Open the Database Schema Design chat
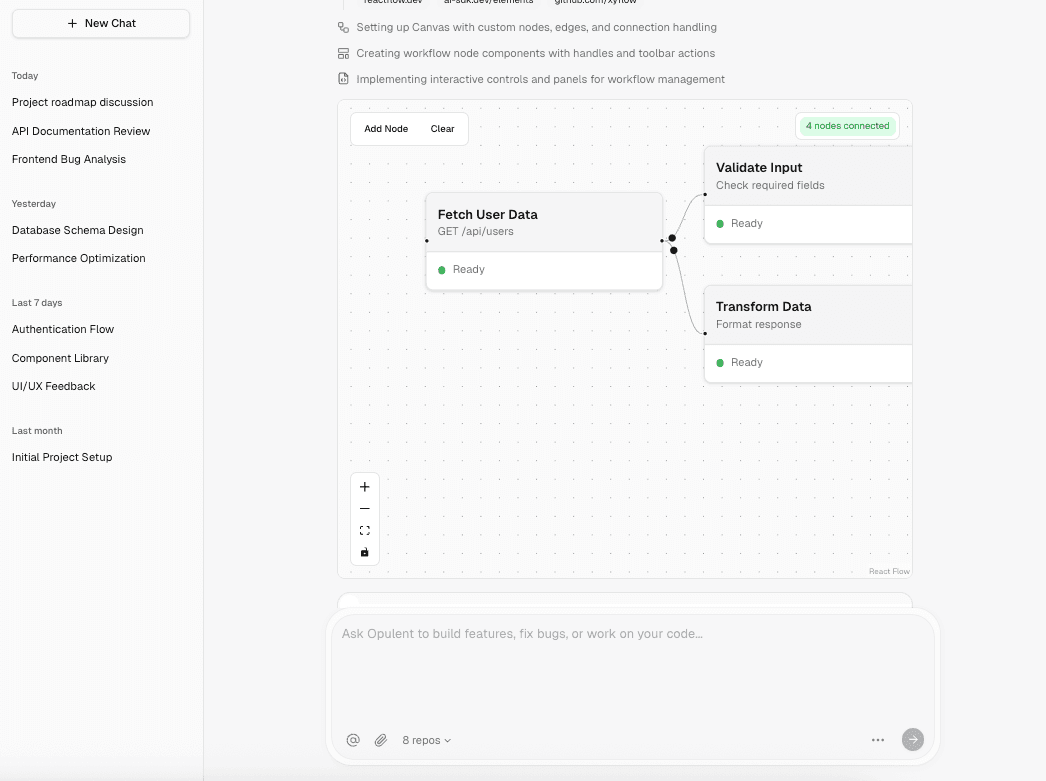The height and width of the screenshot is (781, 1046). 78,230
